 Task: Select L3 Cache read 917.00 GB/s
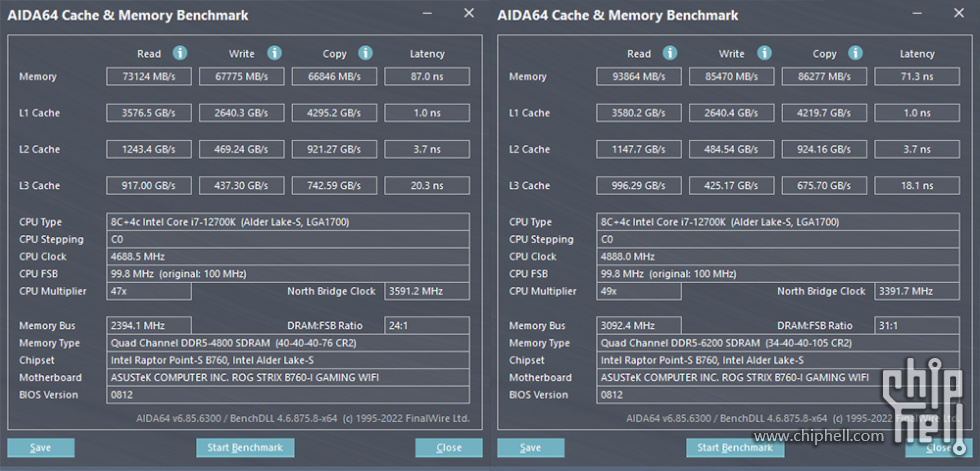click(x=149, y=186)
